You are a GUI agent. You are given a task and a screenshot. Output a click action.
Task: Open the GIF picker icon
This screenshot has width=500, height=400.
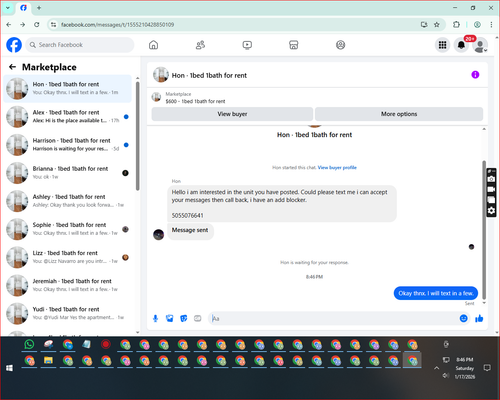click(198, 318)
